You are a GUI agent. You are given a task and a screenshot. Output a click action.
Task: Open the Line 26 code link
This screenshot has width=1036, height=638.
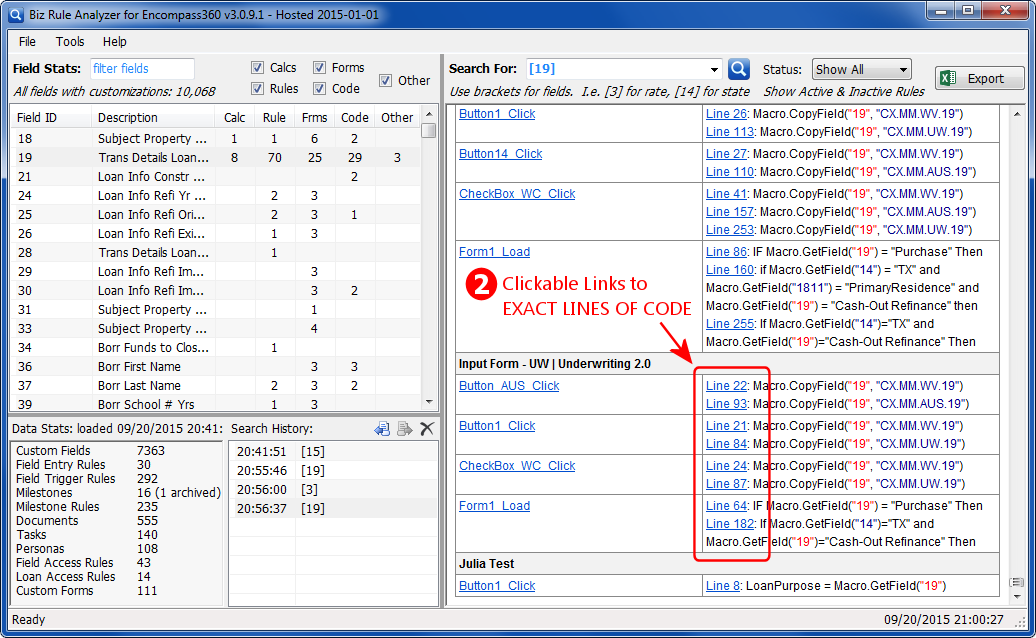[726, 114]
